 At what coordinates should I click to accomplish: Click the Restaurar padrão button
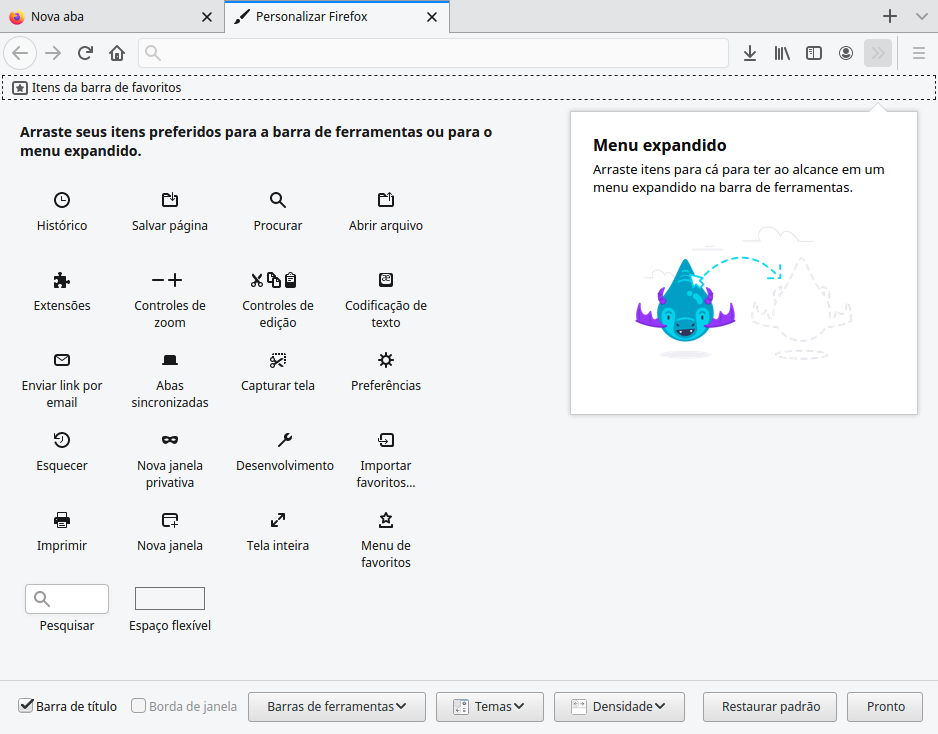pyautogui.click(x=769, y=706)
